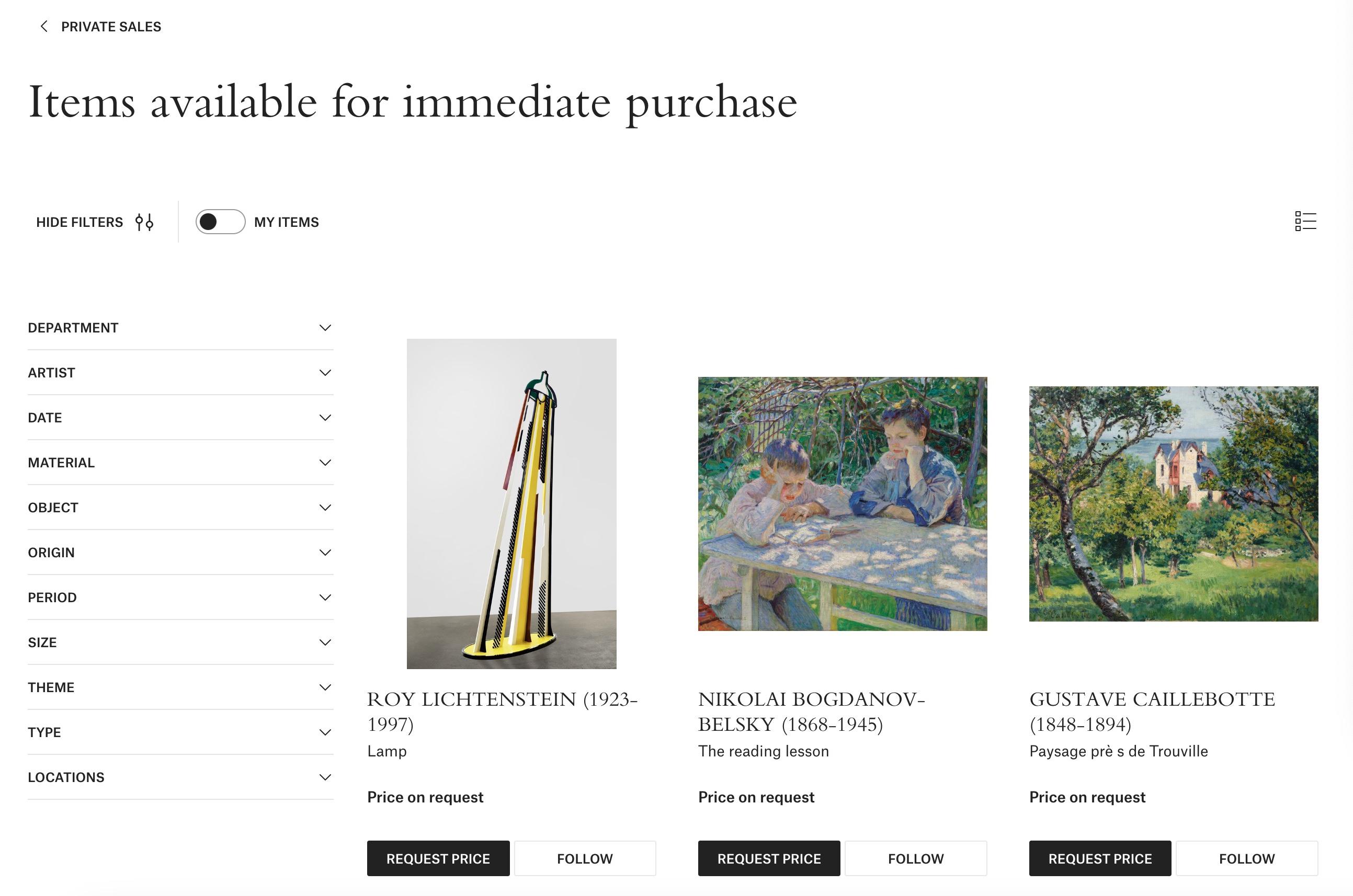The image size is (1353, 896).
Task: Switch to list view layout icon
Action: [1305, 221]
